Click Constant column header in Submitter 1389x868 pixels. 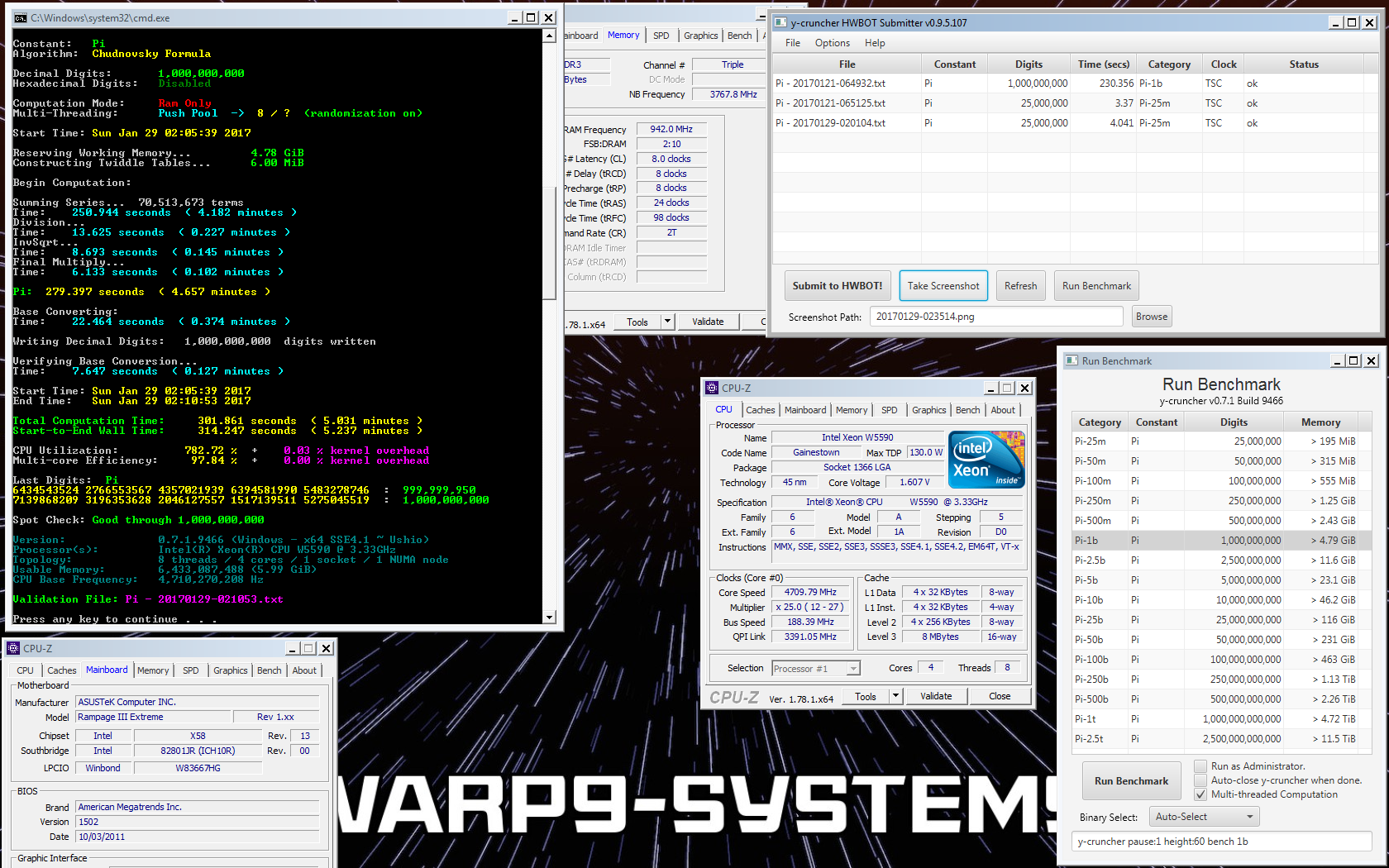click(x=955, y=64)
